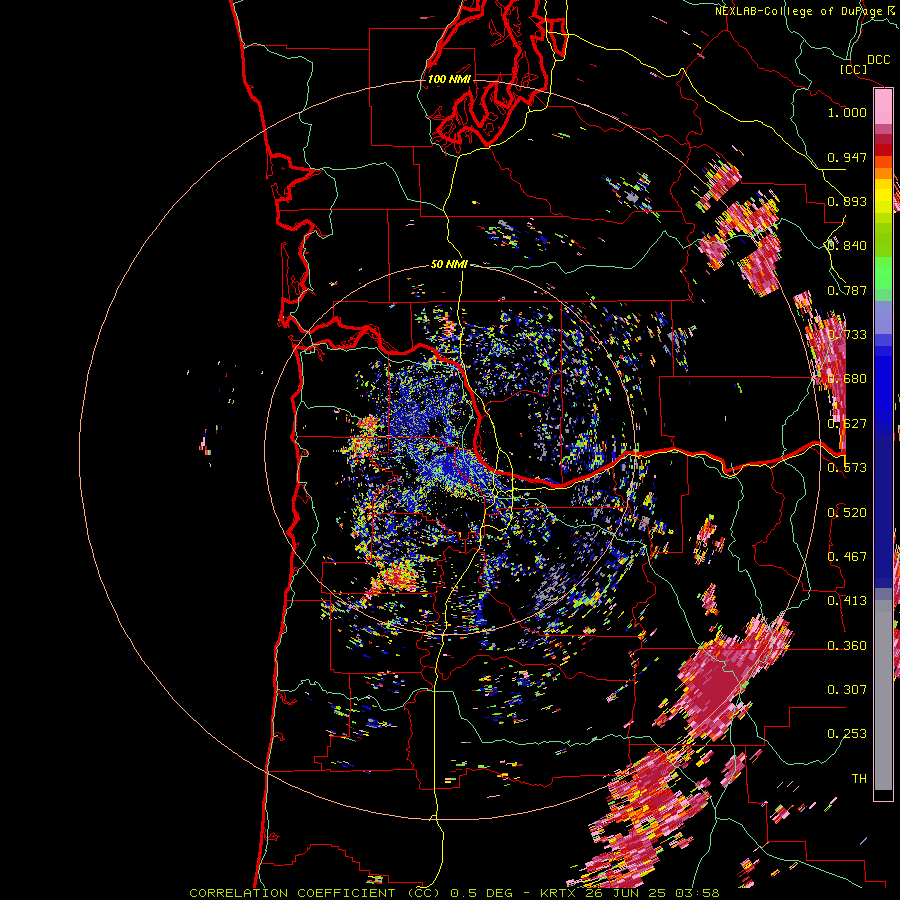This screenshot has height=900, width=900.
Task: Click the [CC] unit label
Action: pyautogui.click(x=853, y=69)
